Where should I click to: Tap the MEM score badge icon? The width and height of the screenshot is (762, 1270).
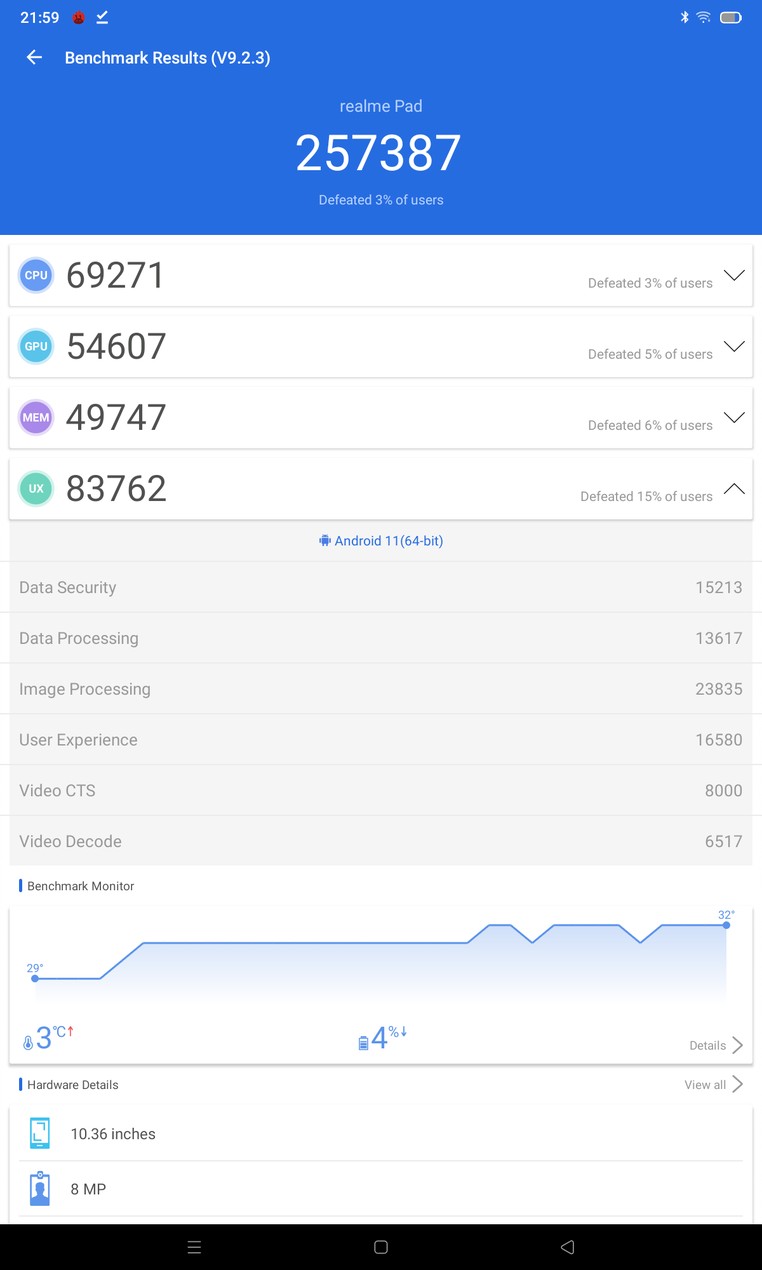click(x=36, y=417)
